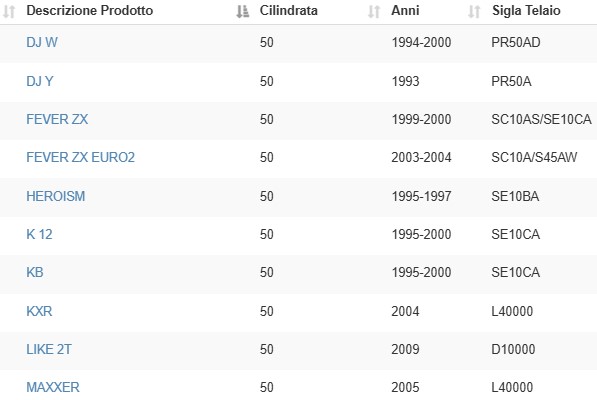
Task: Sort table by Sigla Telaio header
Action: click(x=526, y=11)
